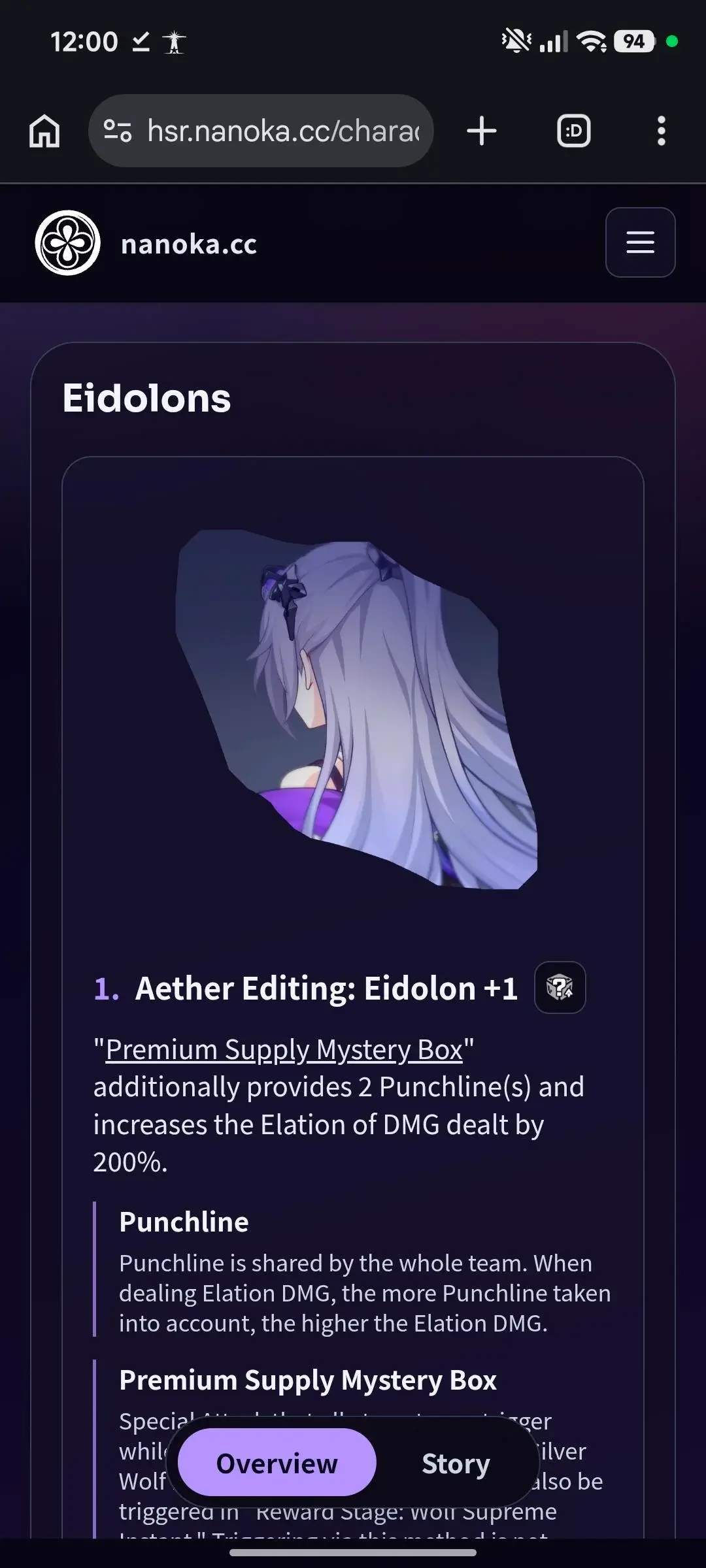This screenshot has height=1568, width=706.
Task: Open the Premium Supply Mystery Box link
Action: pyautogui.click(x=284, y=1050)
